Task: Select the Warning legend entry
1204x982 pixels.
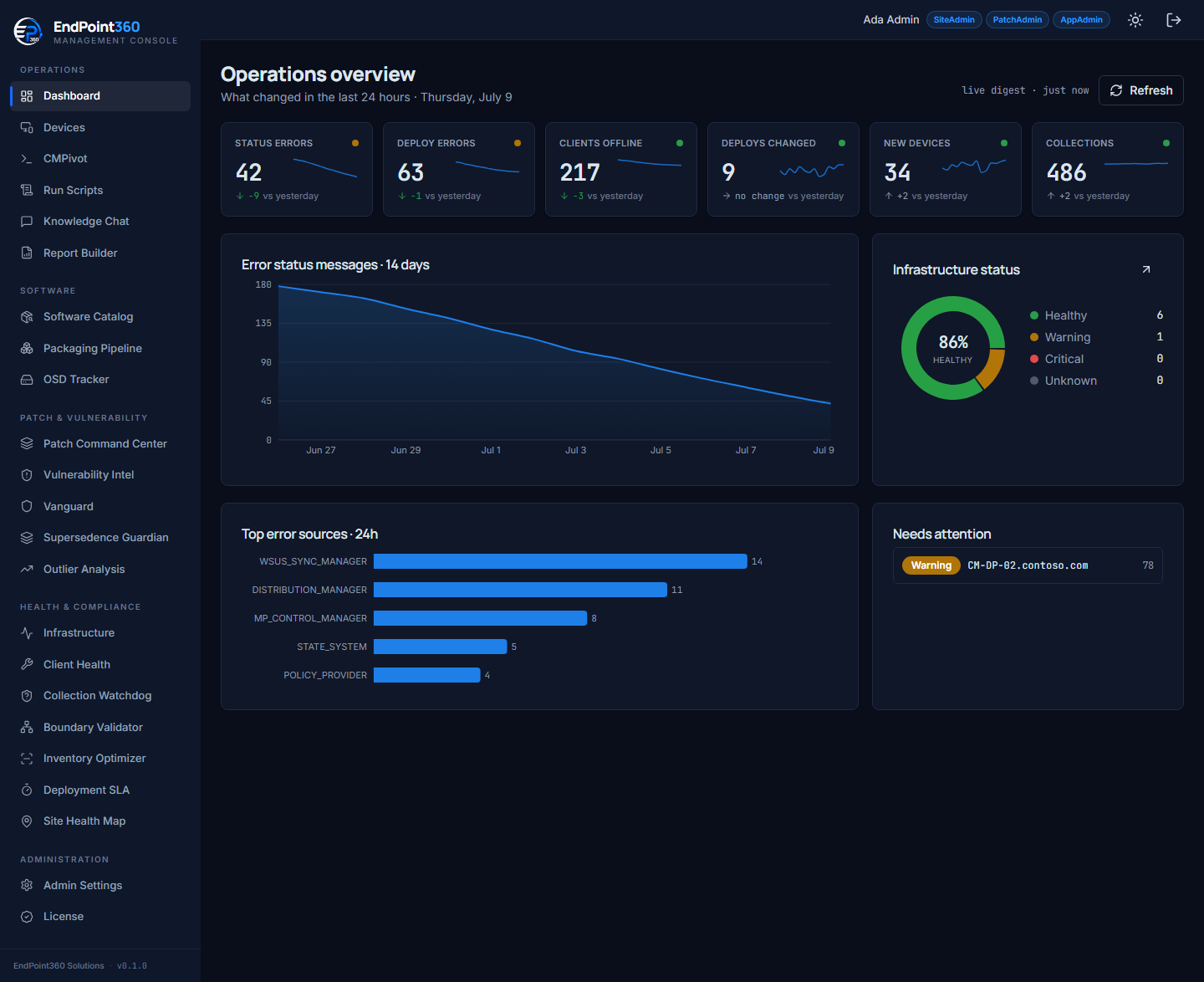Action: (1096, 337)
